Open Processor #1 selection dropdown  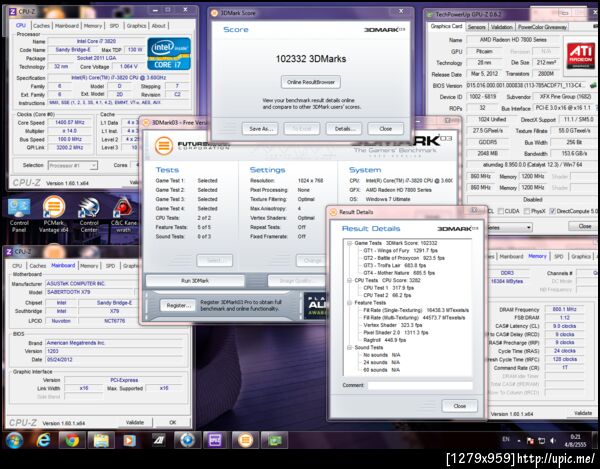coord(75,164)
